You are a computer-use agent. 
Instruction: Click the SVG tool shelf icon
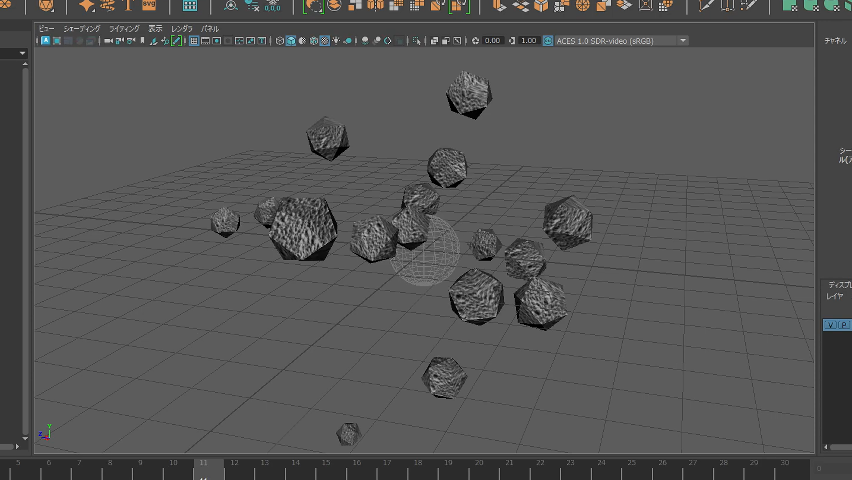[148, 5]
